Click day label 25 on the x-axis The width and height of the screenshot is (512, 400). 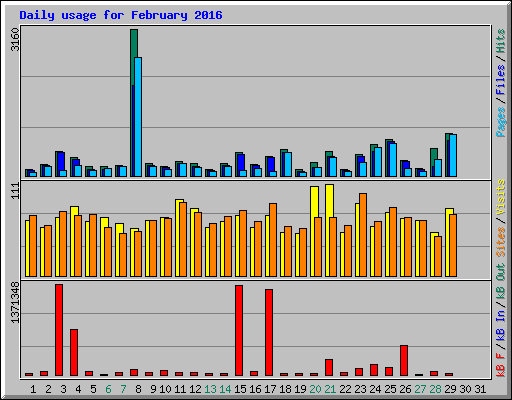click(390, 389)
